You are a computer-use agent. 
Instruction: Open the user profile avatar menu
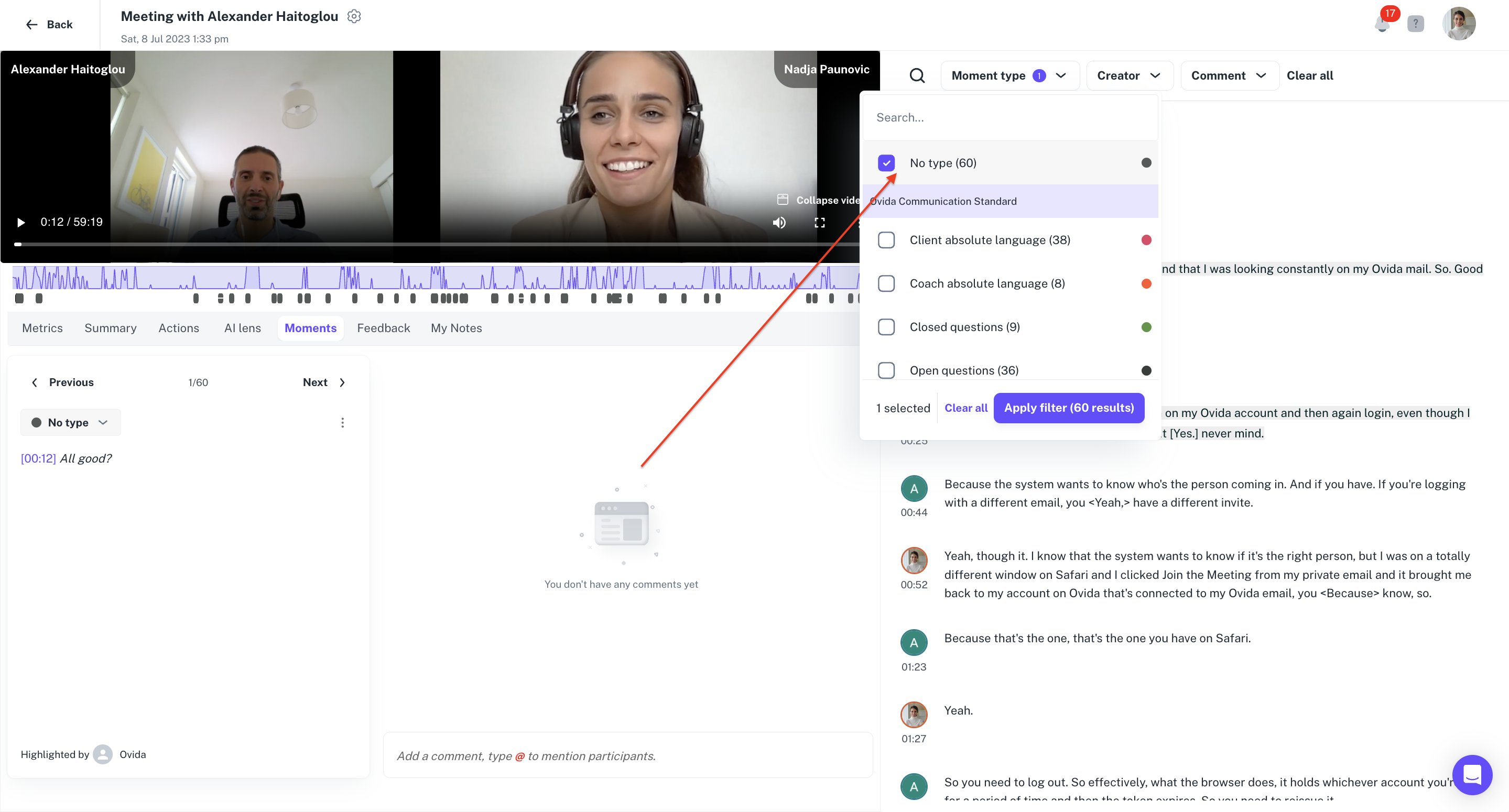(1459, 24)
